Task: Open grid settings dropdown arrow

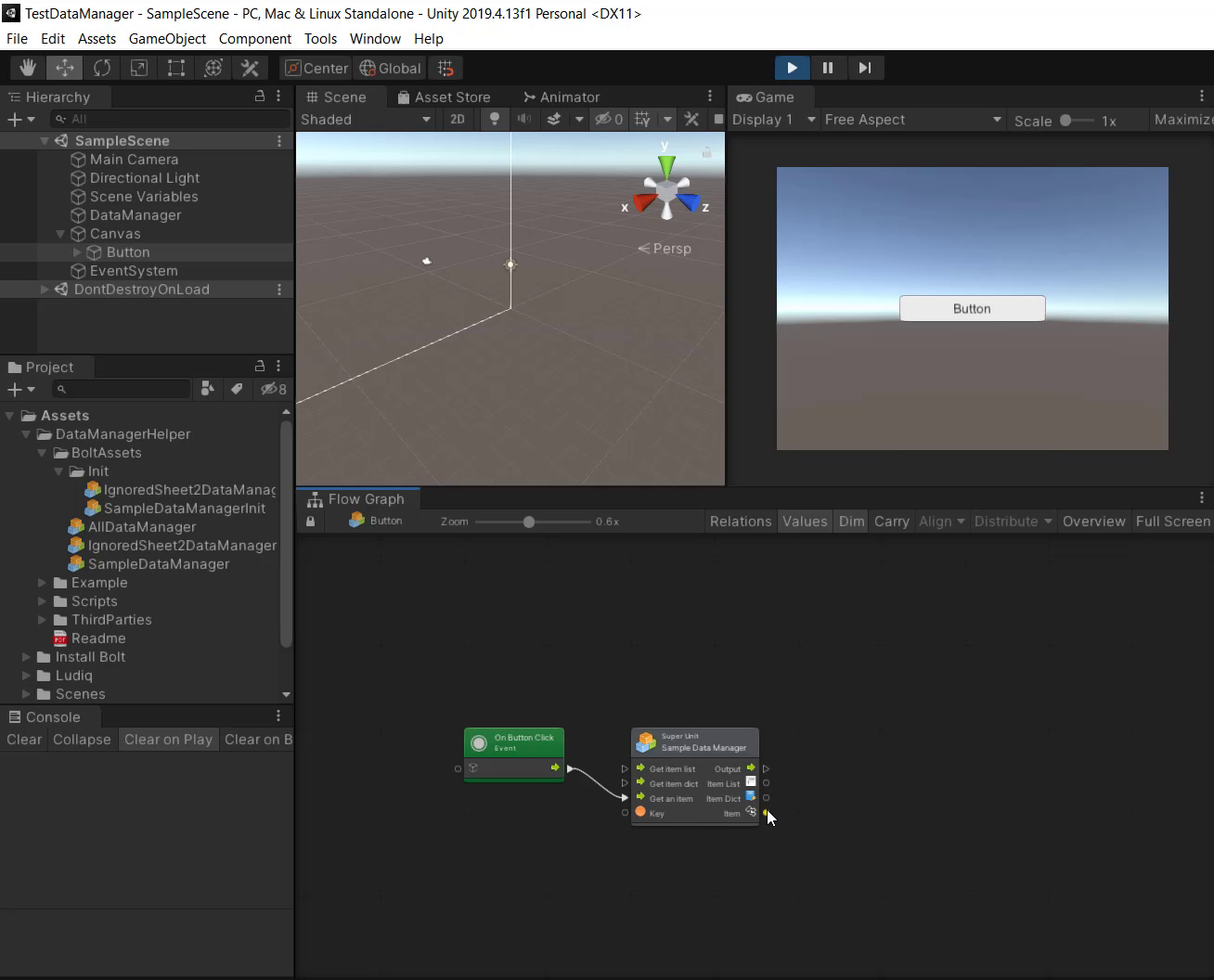Action: (667, 119)
